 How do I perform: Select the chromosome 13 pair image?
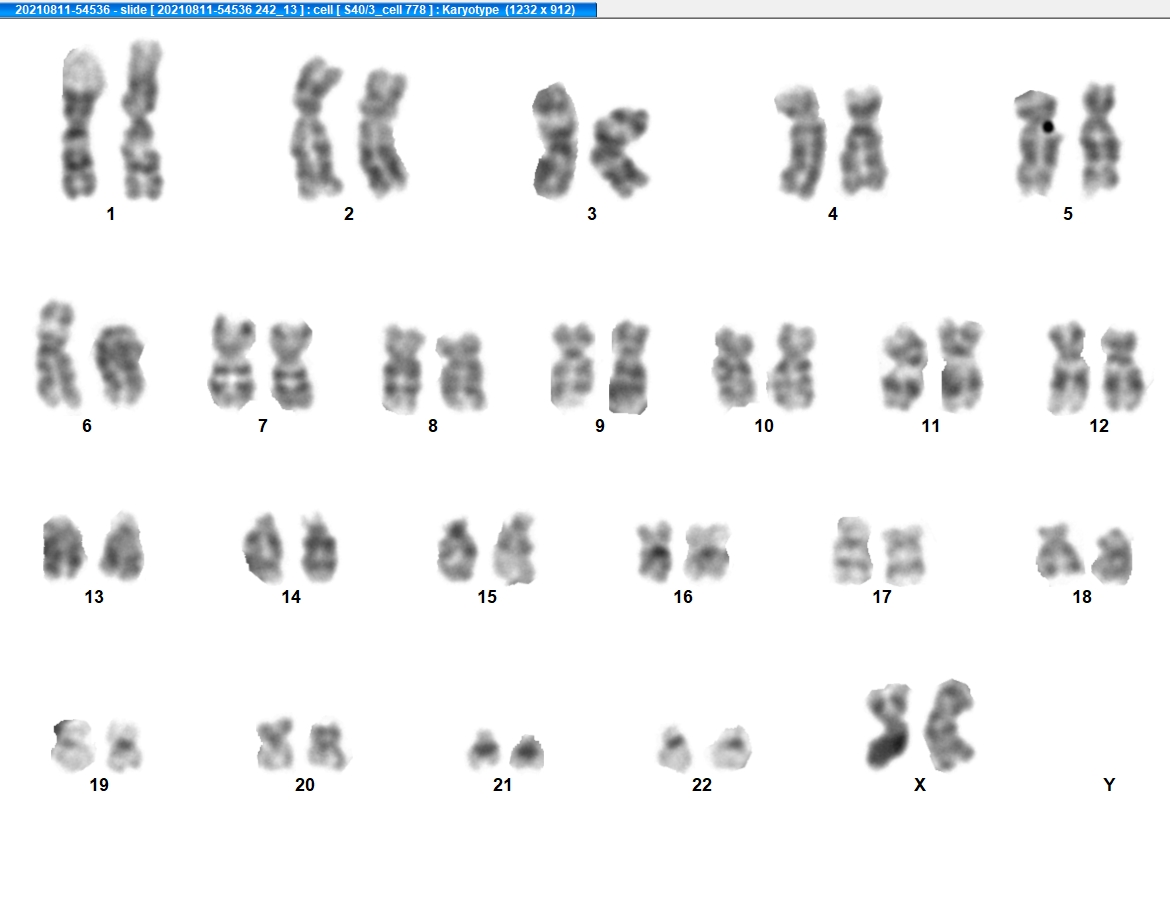[94, 547]
